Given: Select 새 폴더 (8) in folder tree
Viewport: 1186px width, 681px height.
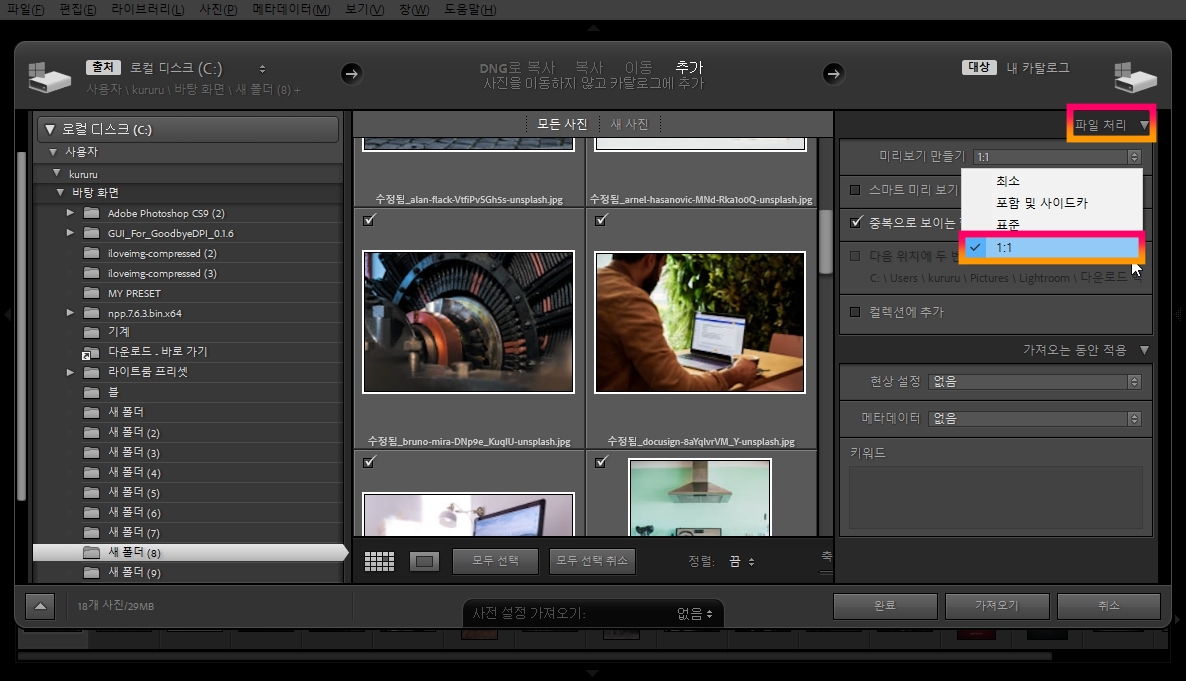Looking at the screenshot, I should point(189,552).
